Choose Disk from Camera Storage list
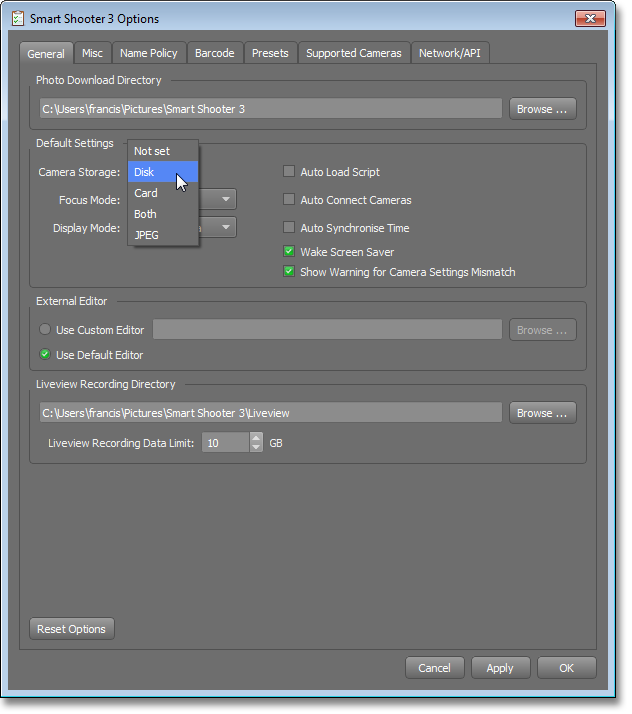The image size is (632, 714). 145,172
